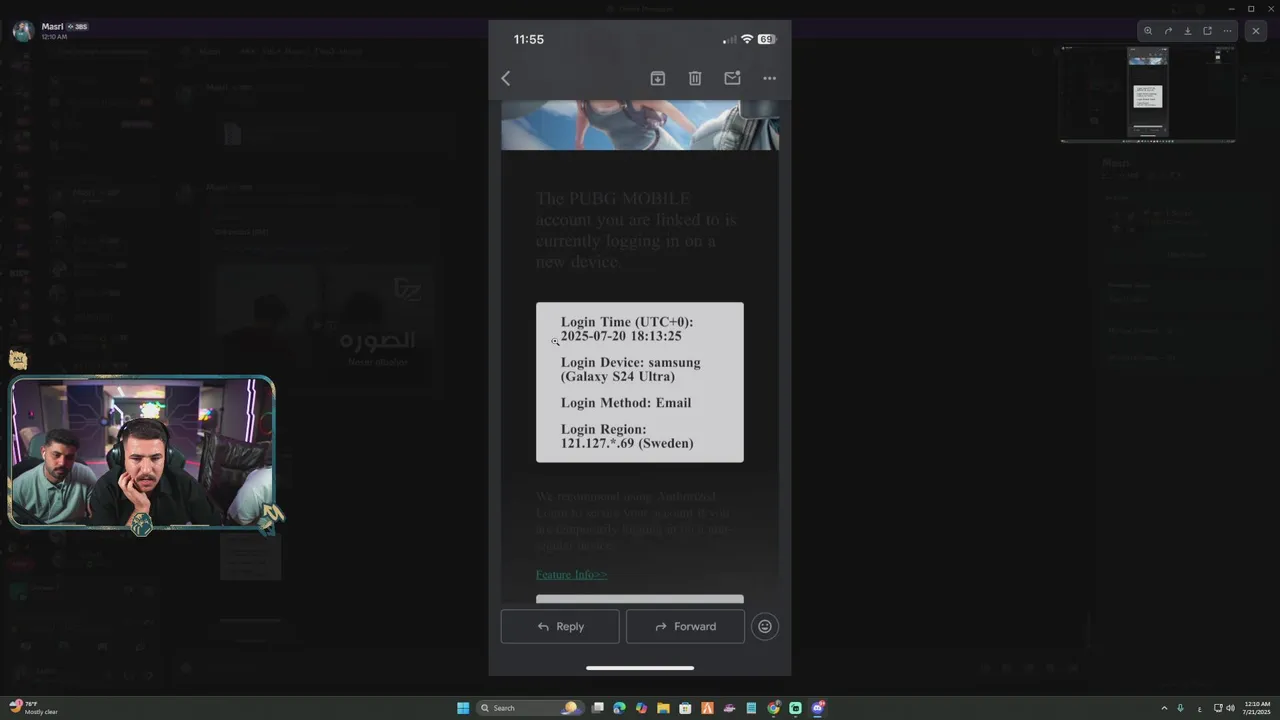Screen dimensions: 1280x720
Task: Open the weather widget showing 78°F
Action: [32, 708]
